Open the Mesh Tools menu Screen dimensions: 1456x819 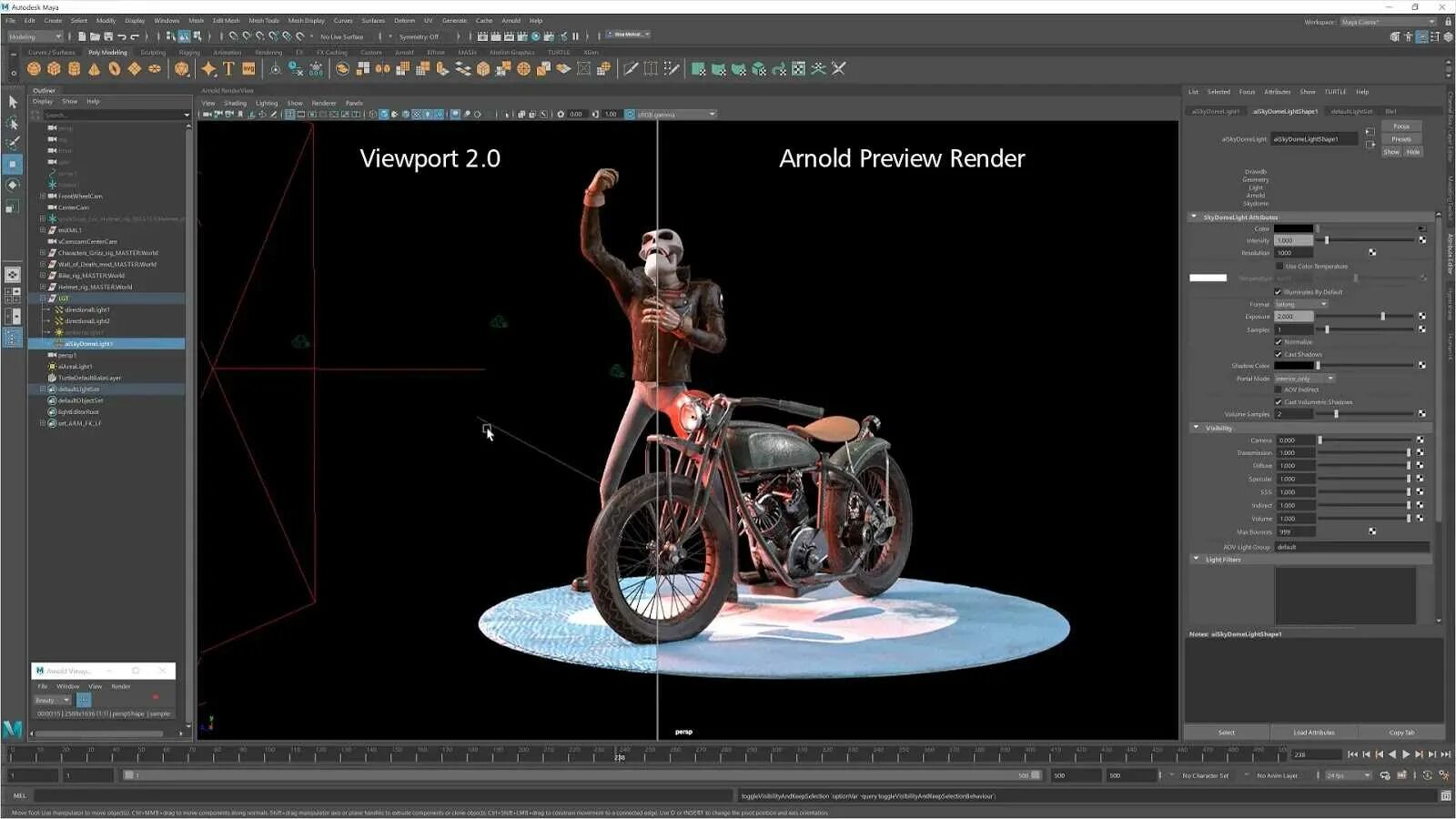point(264,21)
